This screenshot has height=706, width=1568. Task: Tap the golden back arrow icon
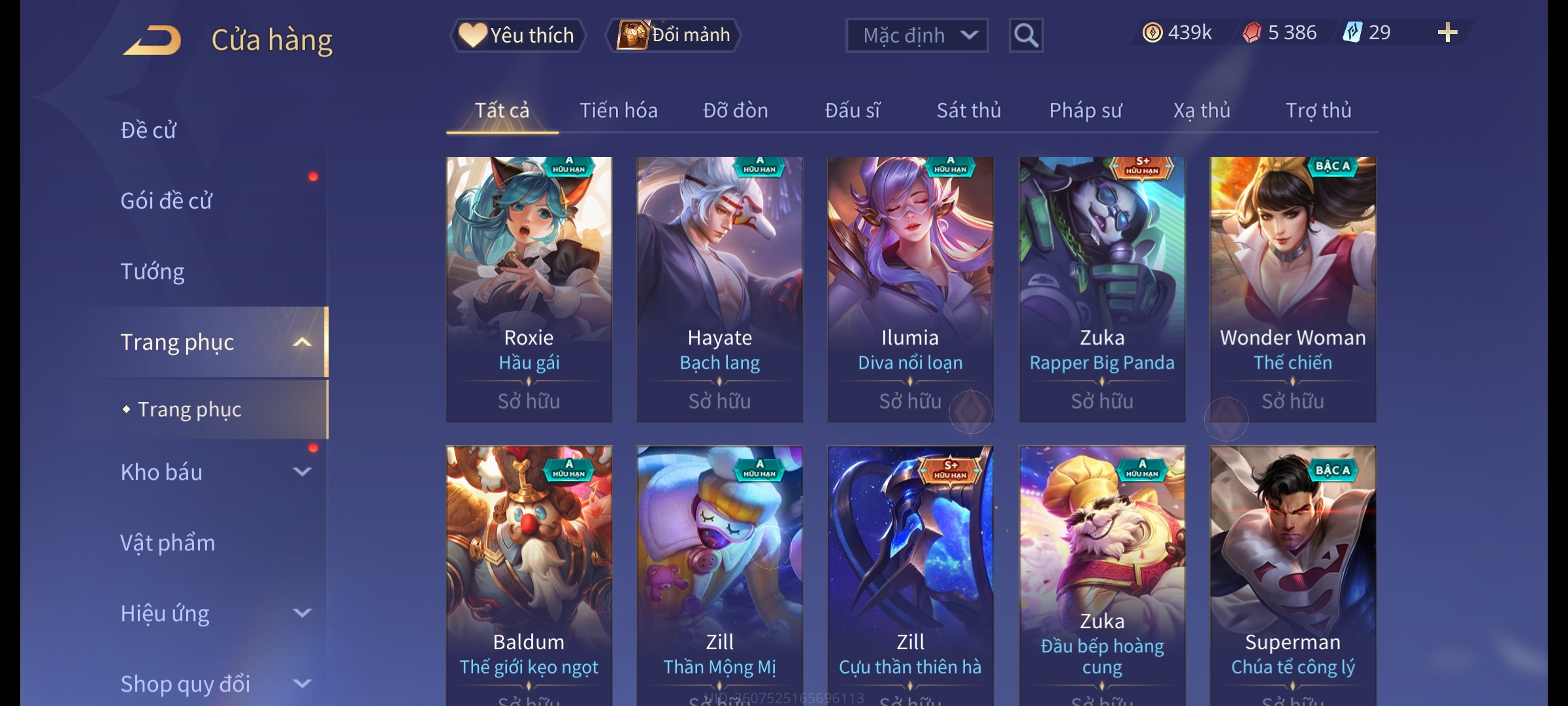click(152, 40)
